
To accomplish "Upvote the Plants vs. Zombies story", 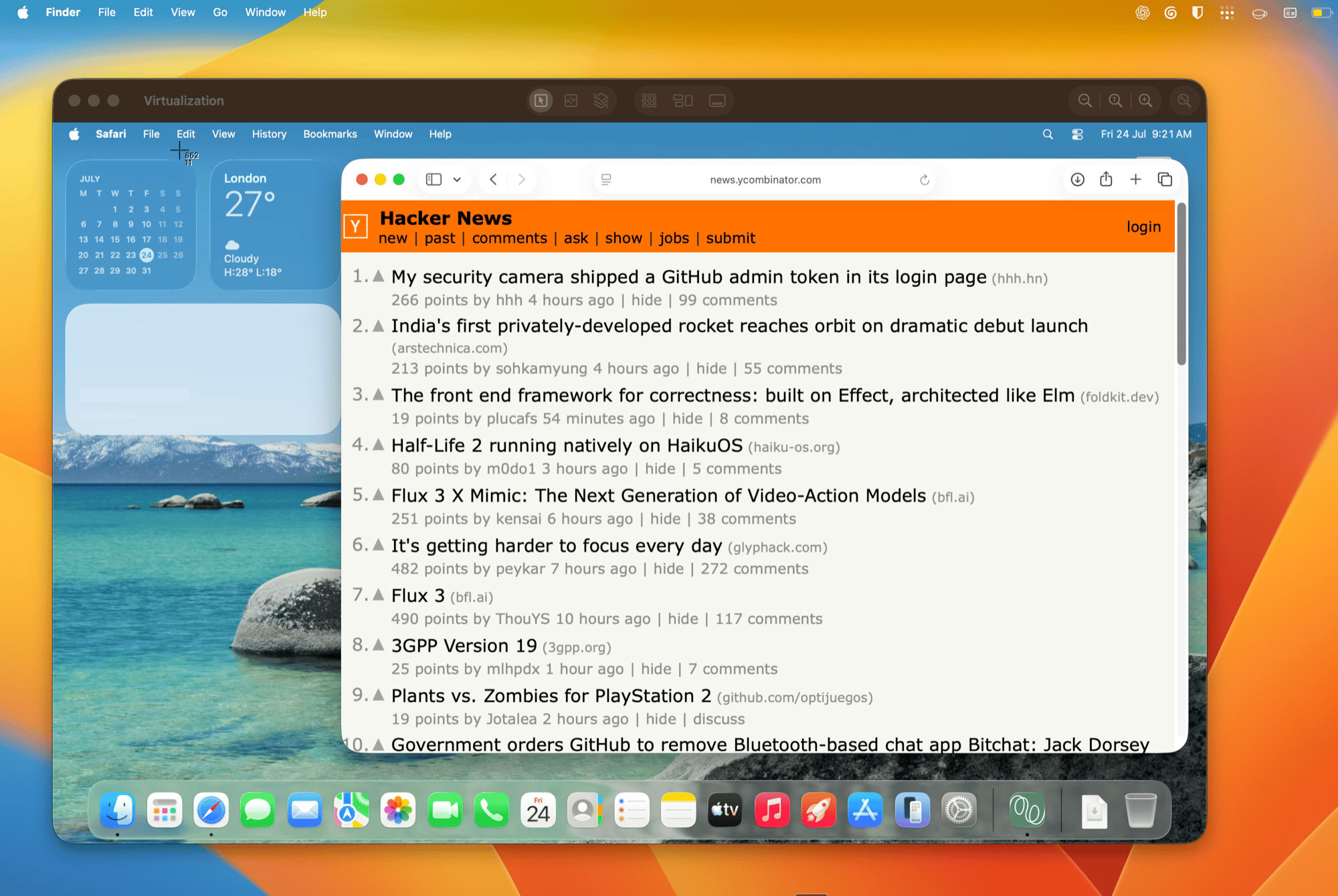I will [378, 694].
